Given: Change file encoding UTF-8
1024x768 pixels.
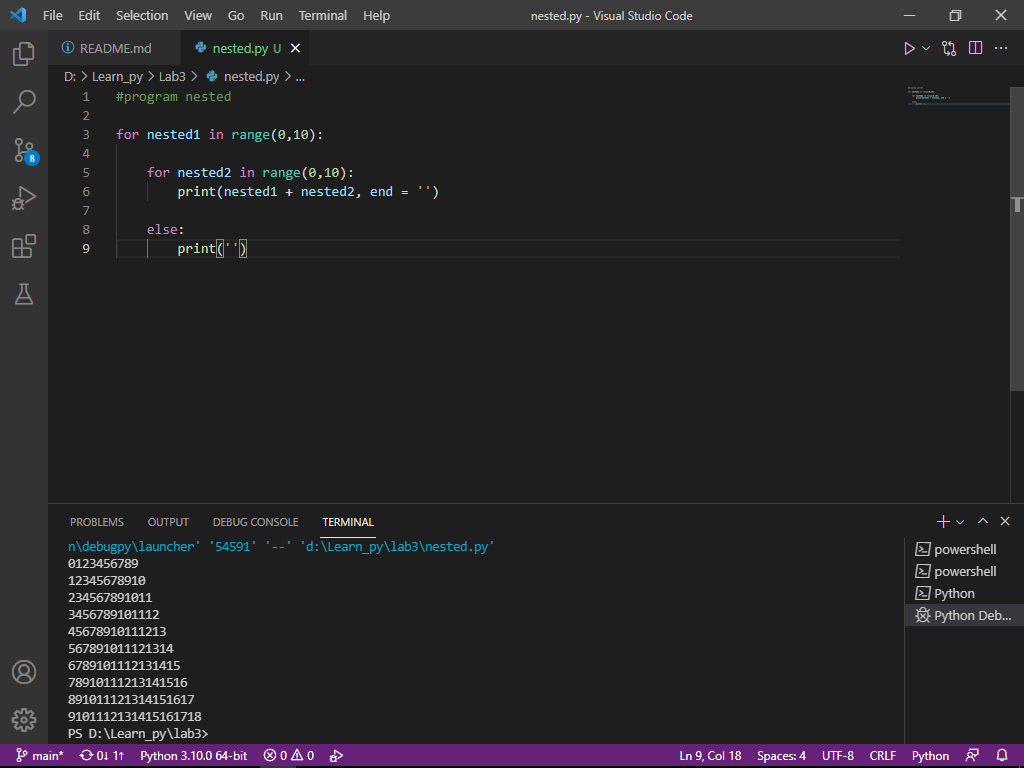Looking at the screenshot, I should pyautogui.click(x=837, y=756).
